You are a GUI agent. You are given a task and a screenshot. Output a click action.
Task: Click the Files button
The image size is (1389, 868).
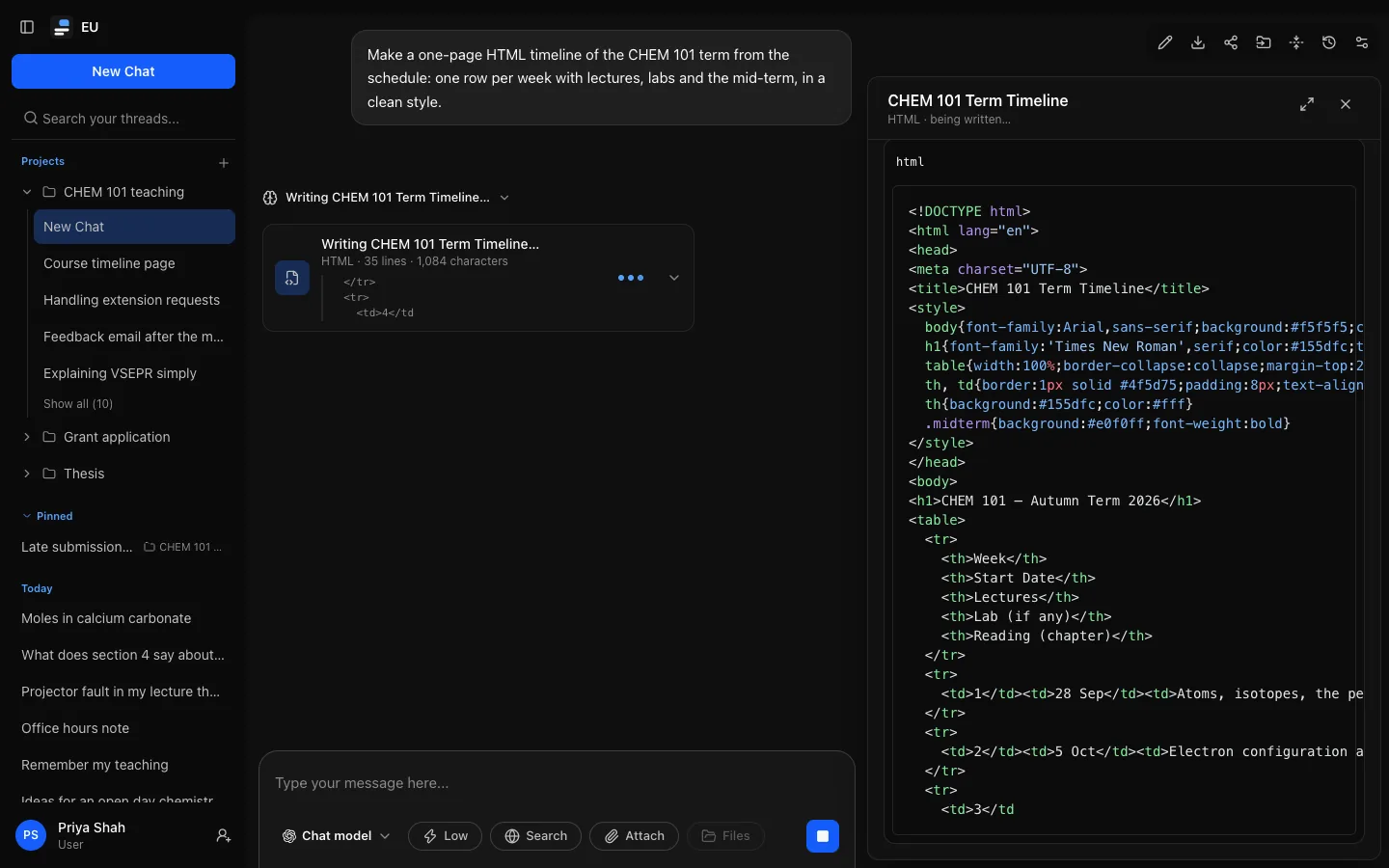click(x=725, y=836)
